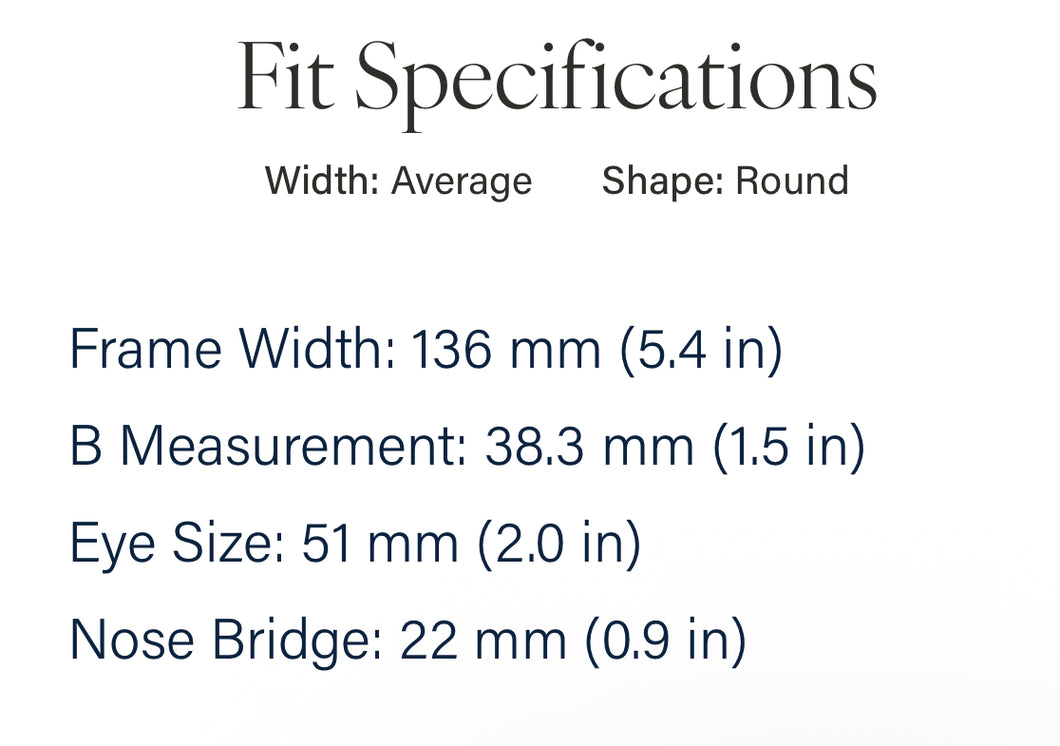The width and height of the screenshot is (1060, 746).
Task: Select the 51 mm eye size value
Action: tap(380, 543)
